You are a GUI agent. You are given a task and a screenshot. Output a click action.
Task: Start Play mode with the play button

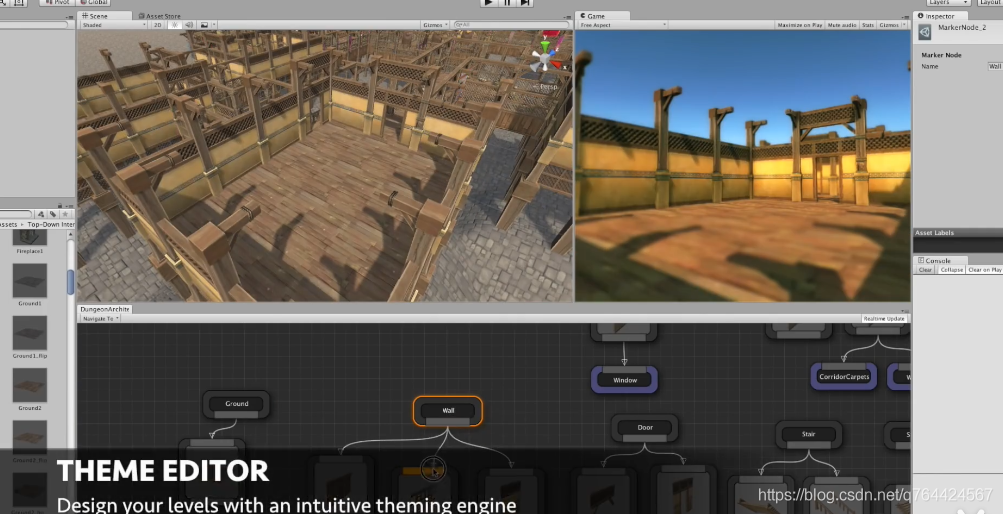pyautogui.click(x=488, y=3)
